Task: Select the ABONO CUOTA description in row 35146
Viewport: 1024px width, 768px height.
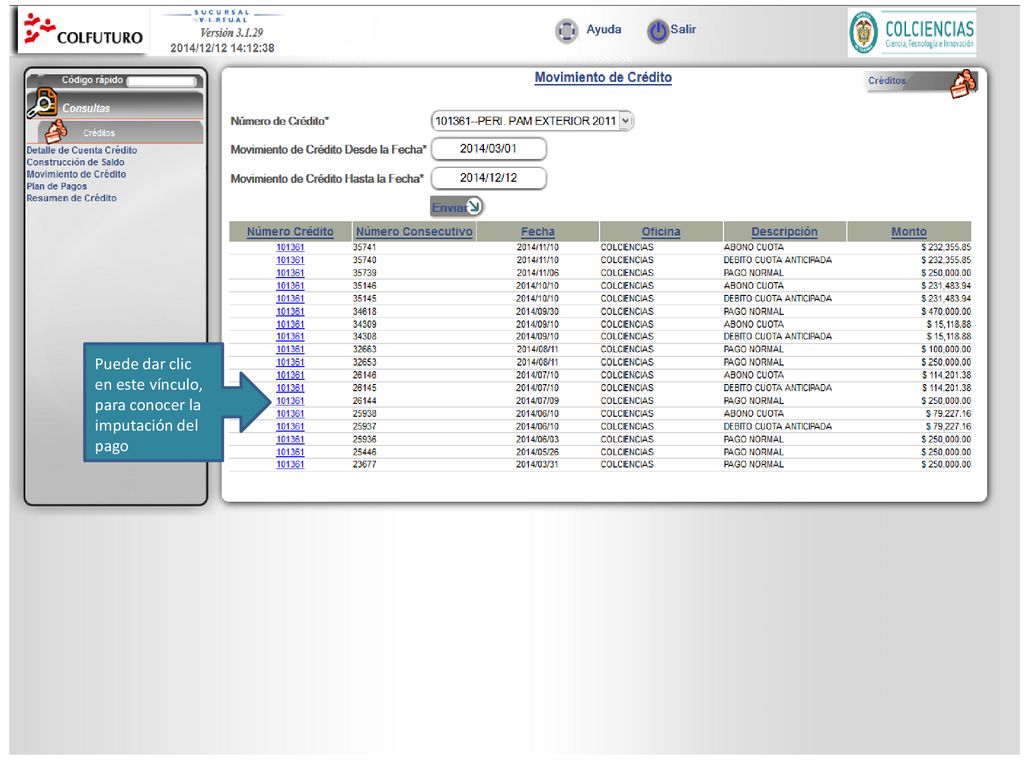Action: [x=754, y=286]
